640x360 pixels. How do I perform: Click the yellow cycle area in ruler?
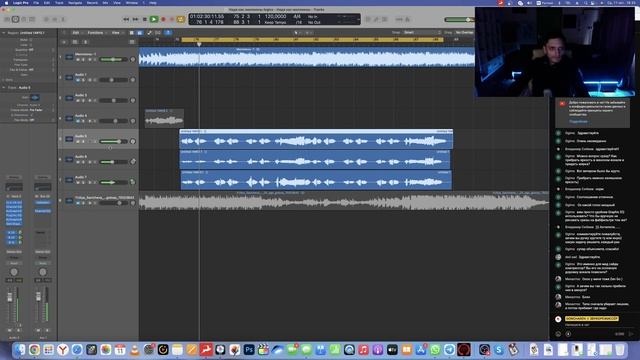312,40
